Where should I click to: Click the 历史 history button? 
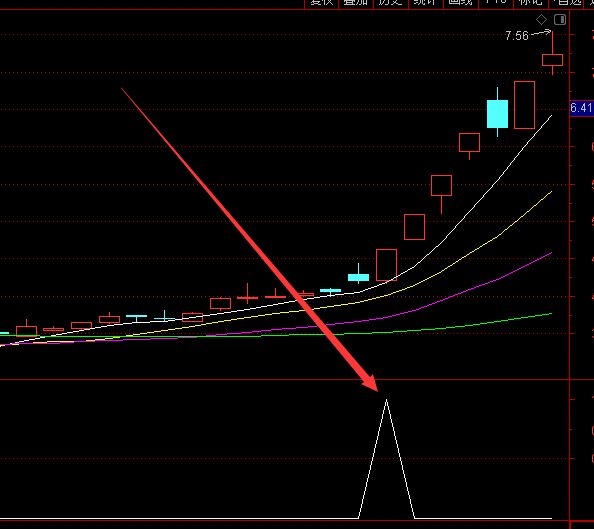coord(391,2)
